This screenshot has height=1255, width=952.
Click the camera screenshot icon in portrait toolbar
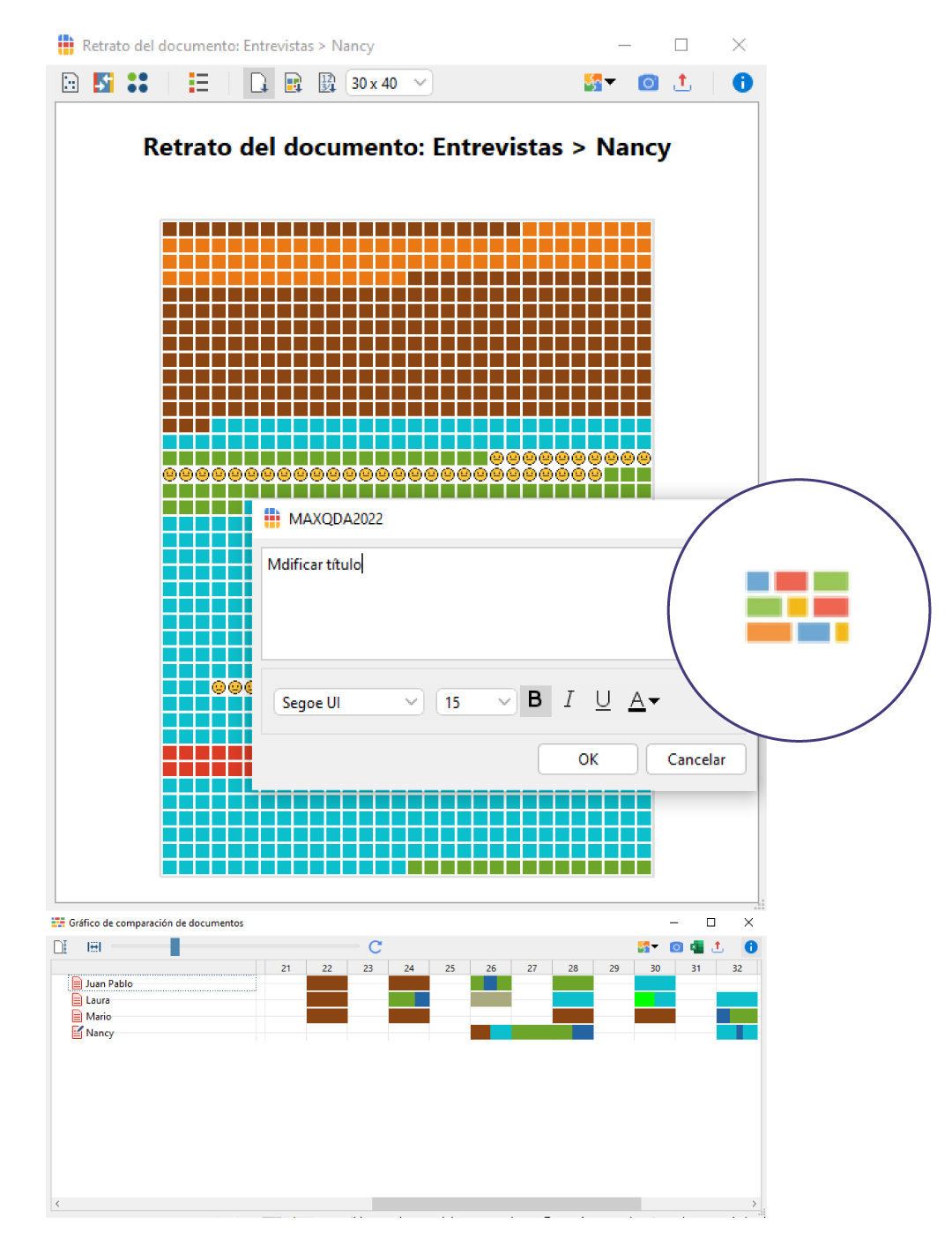(648, 83)
